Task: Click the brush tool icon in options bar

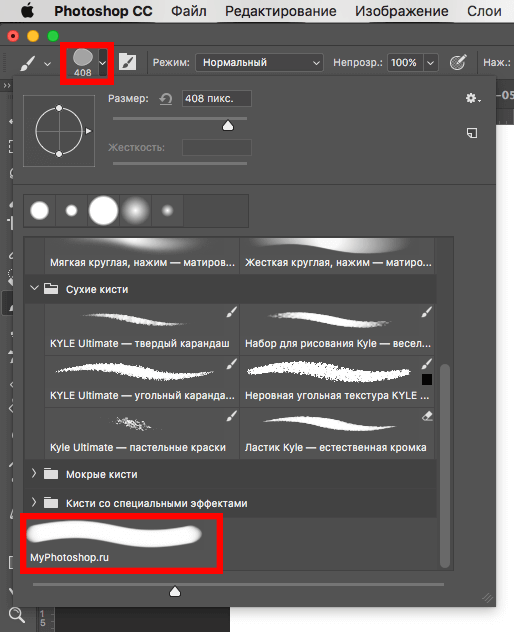Action: point(27,63)
